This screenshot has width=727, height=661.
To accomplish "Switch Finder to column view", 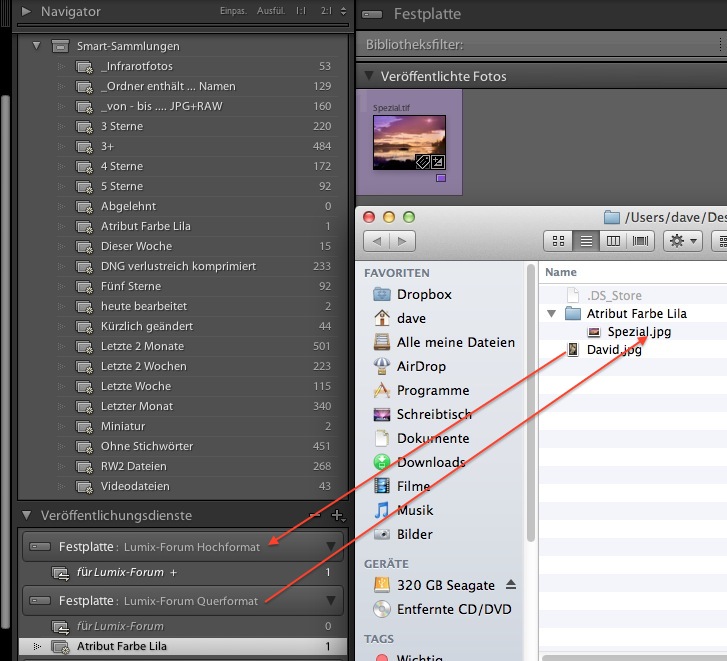I will [x=613, y=241].
